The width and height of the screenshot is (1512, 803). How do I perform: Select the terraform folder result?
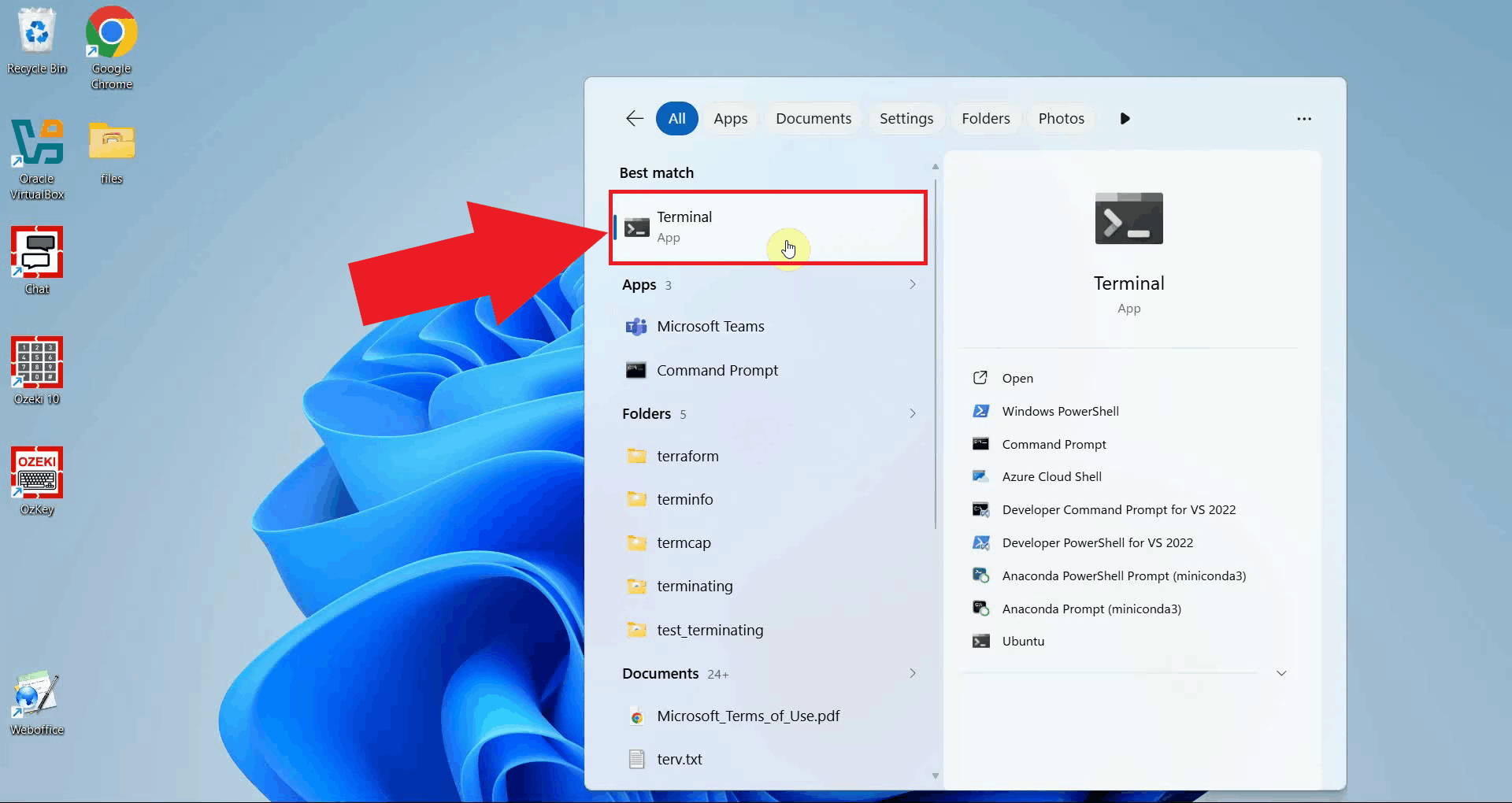click(769, 456)
